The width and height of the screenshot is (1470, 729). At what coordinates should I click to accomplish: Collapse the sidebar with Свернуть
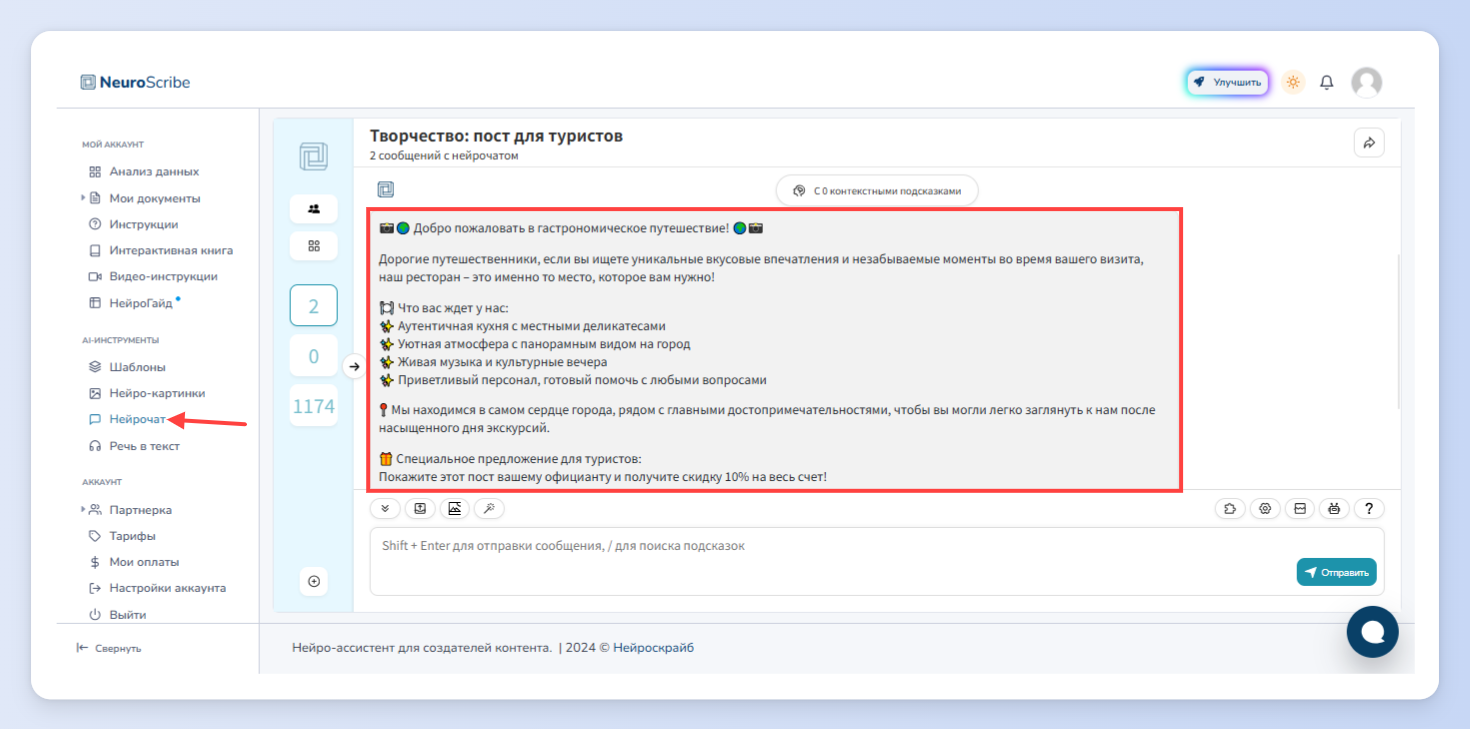pyautogui.click(x=109, y=648)
